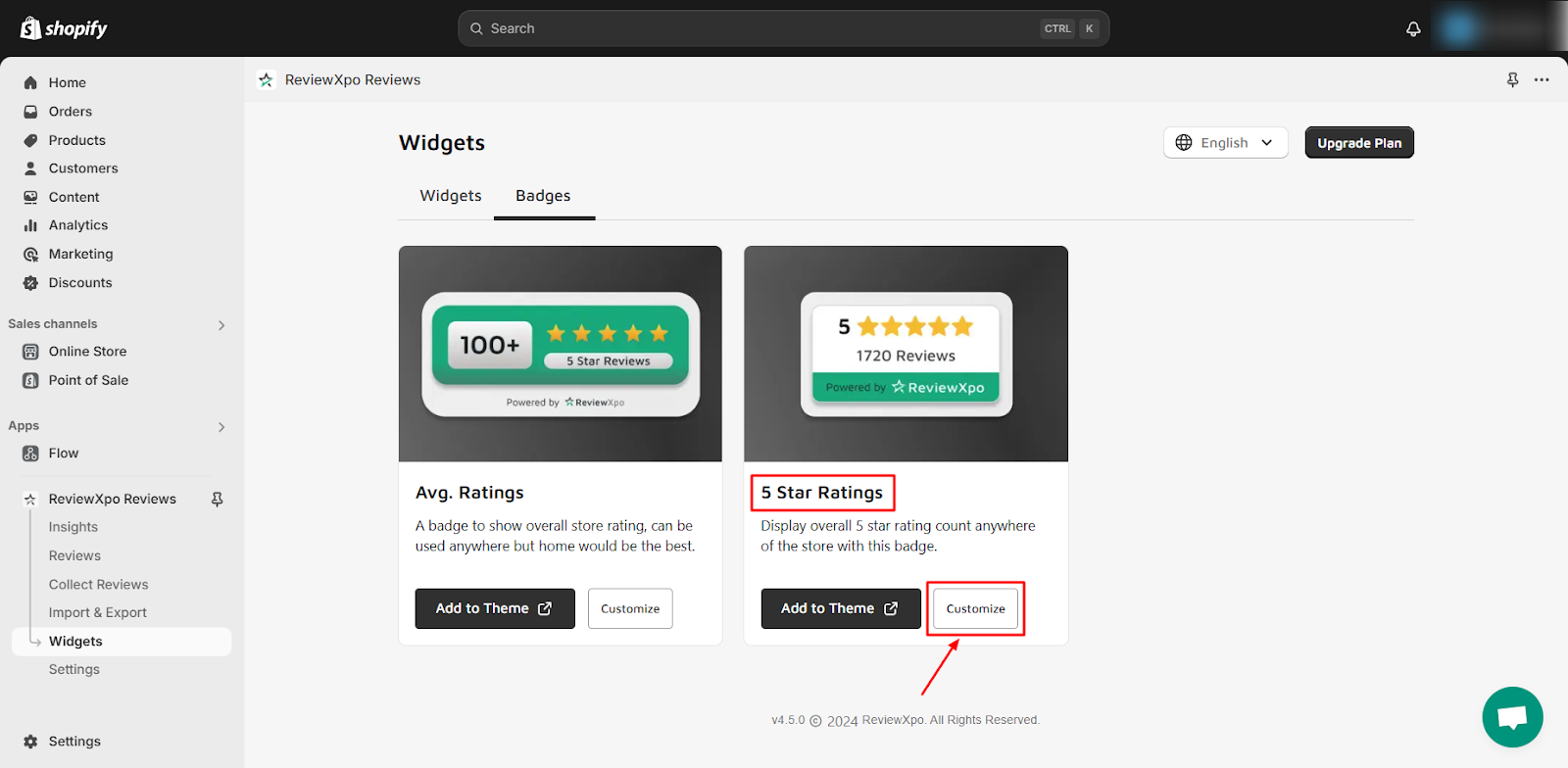Click the Upgrade Plan button
This screenshot has width=1568, height=768.
(x=1359, y=143)
